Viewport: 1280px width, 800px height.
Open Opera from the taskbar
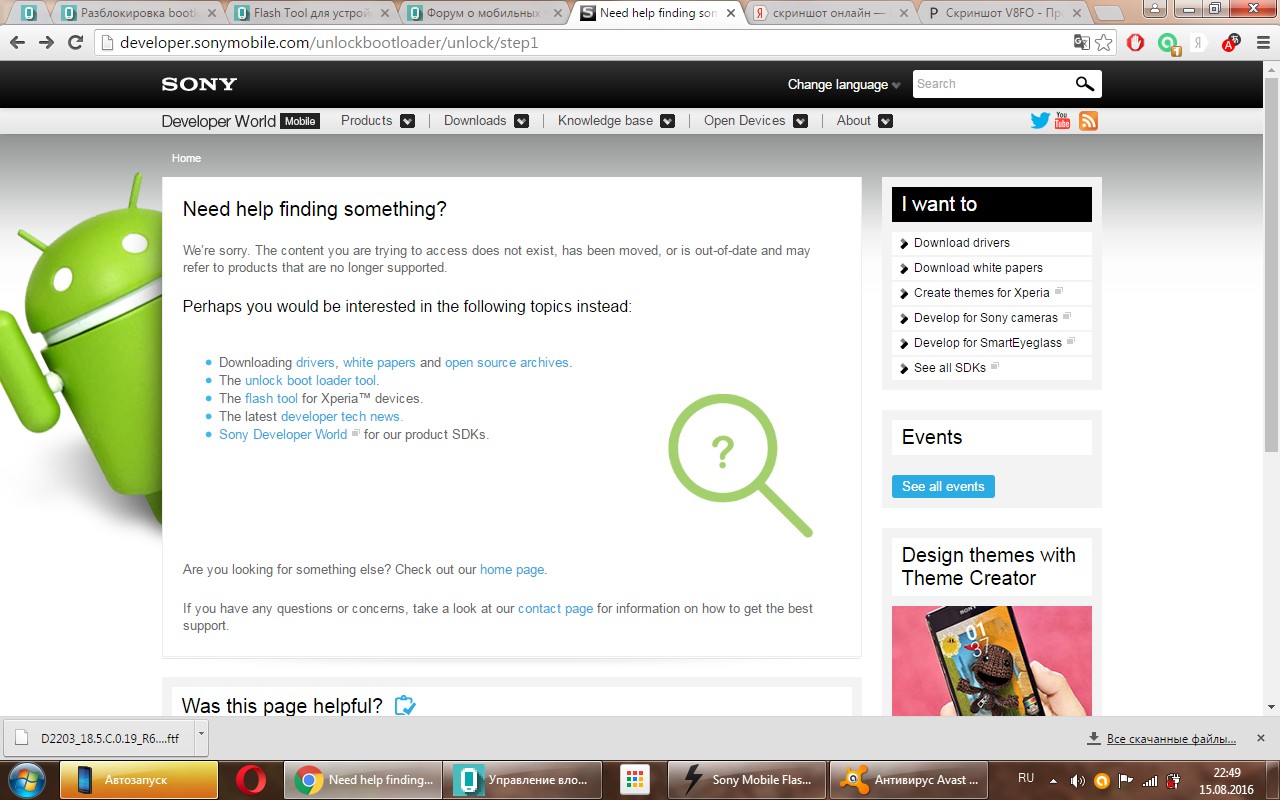(x=251, y=780)
